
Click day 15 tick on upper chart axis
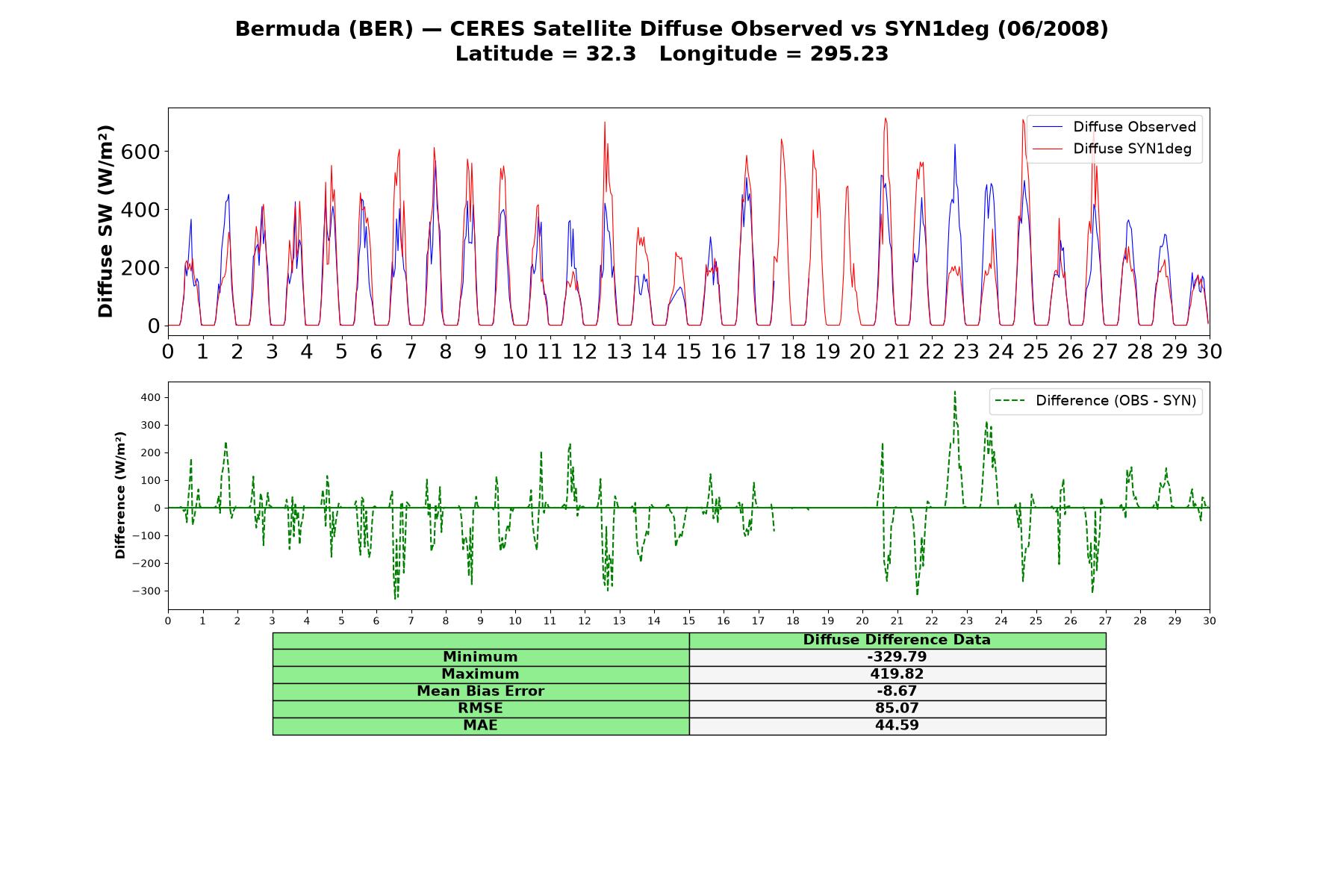(688, 352)
